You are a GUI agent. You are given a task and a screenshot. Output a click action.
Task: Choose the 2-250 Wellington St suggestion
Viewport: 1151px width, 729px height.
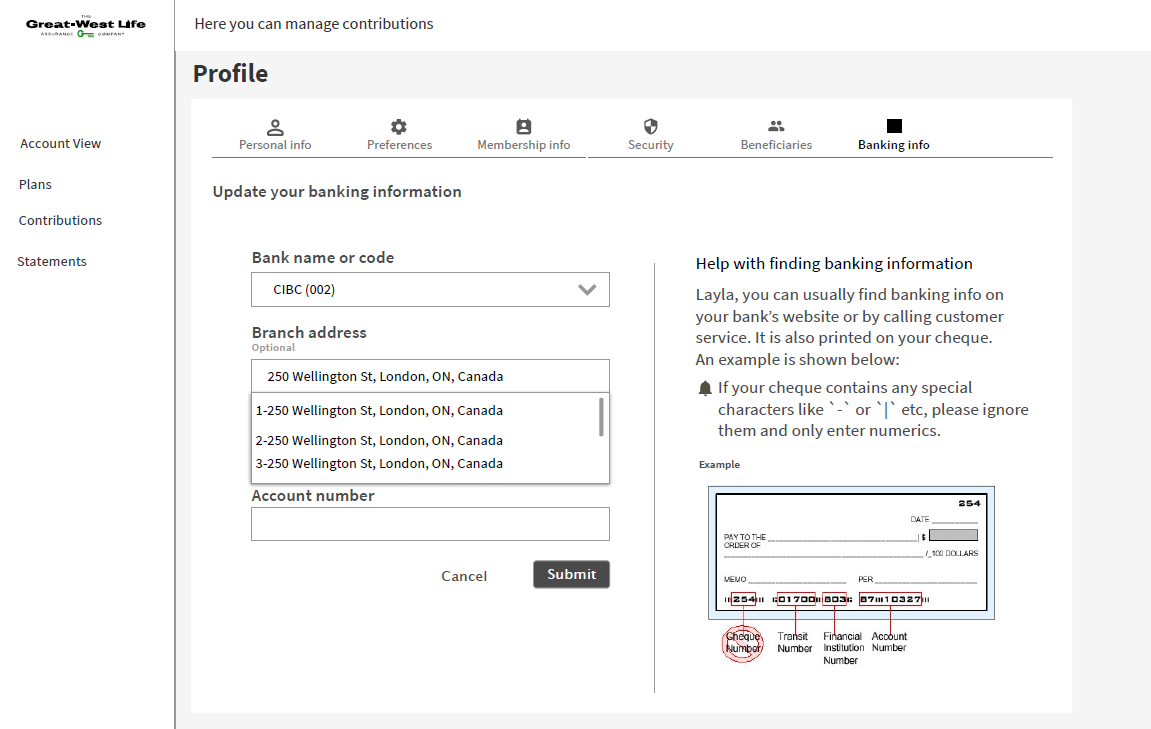(x=379, y=440)
